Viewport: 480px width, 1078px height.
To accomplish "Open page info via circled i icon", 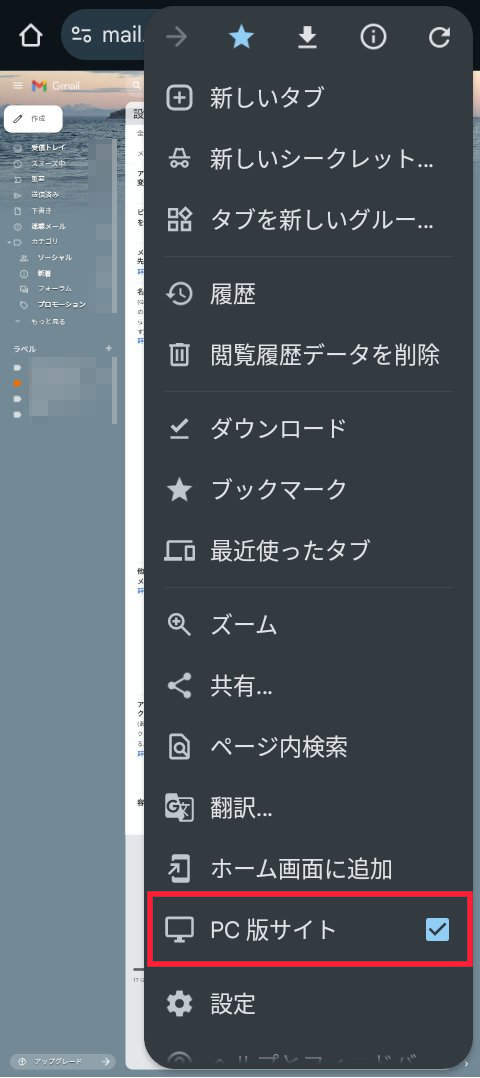I will click(373, 37).
